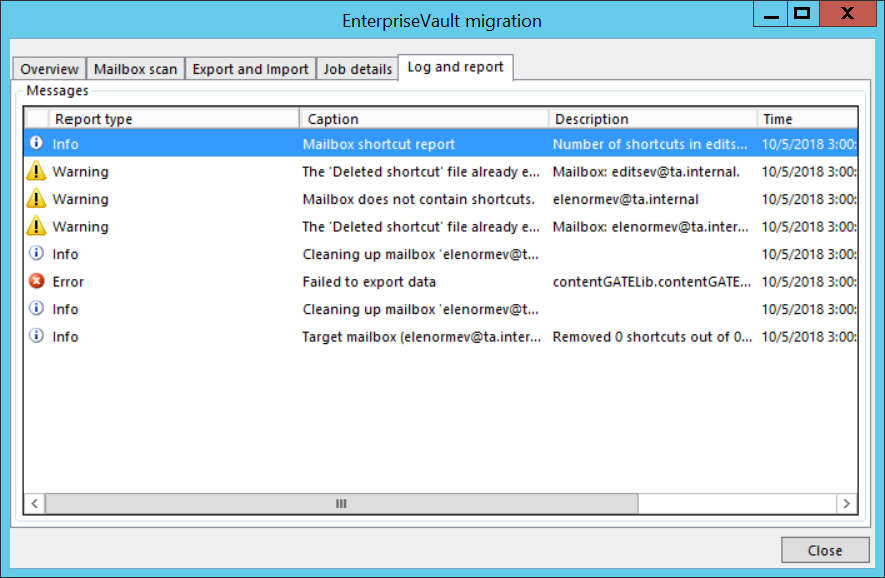The width and height of the screenshot is (885, 578).
Task: Click warning icon on the editsev mailbox row
Action: pyautogui.click(x=37, y=172)
